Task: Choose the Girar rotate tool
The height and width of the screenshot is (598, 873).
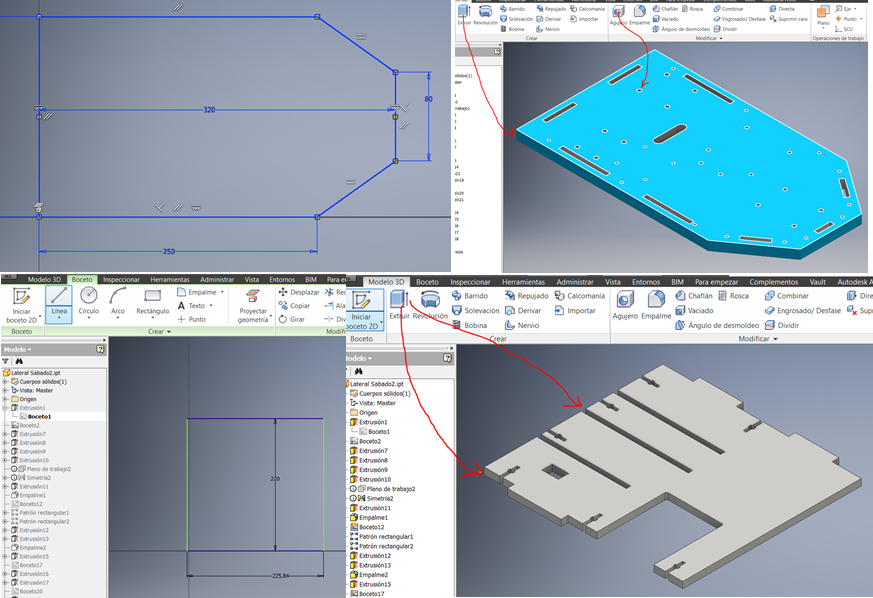Action: coord(292,319)
